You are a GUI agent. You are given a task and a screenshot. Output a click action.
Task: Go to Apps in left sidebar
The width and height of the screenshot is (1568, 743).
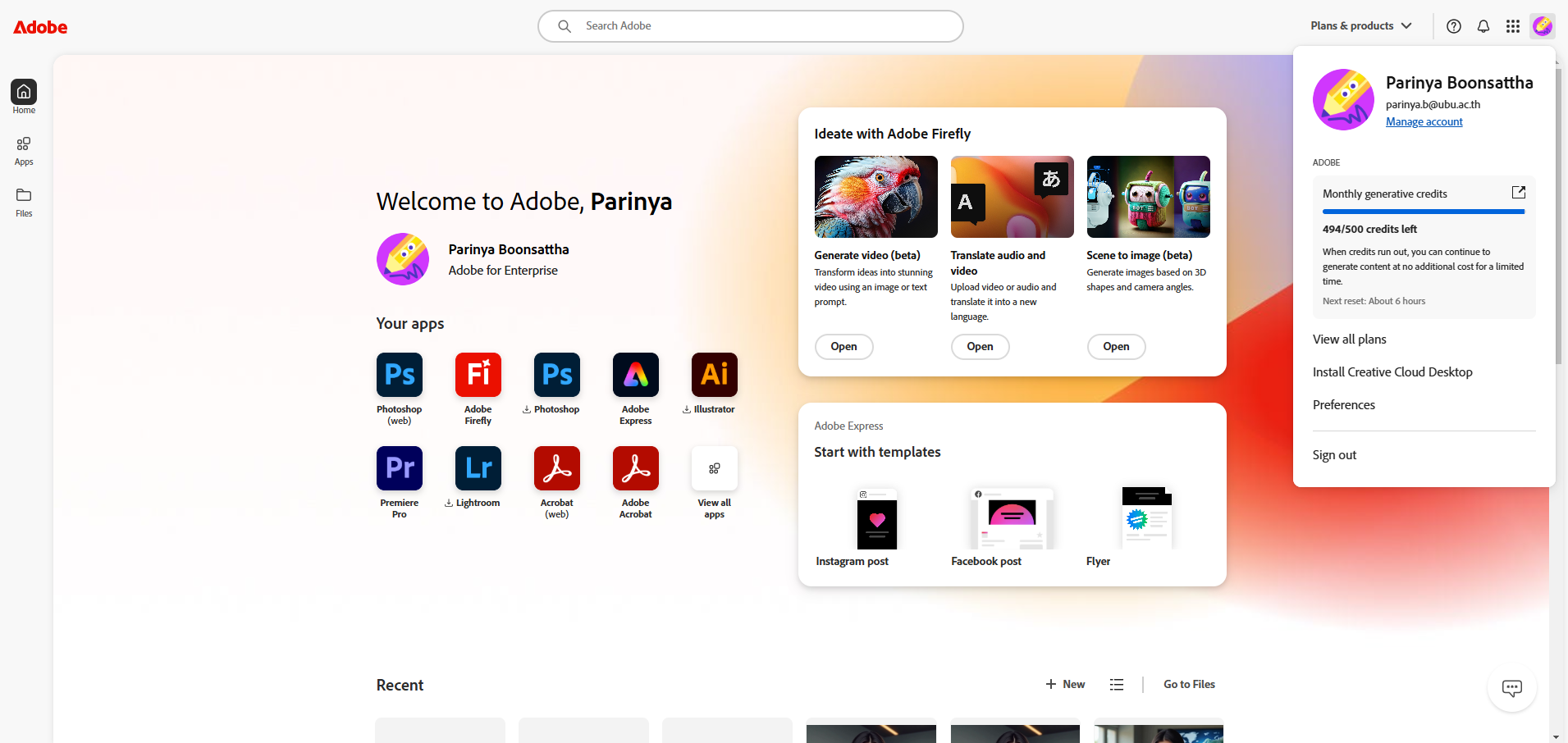[24, 150]
